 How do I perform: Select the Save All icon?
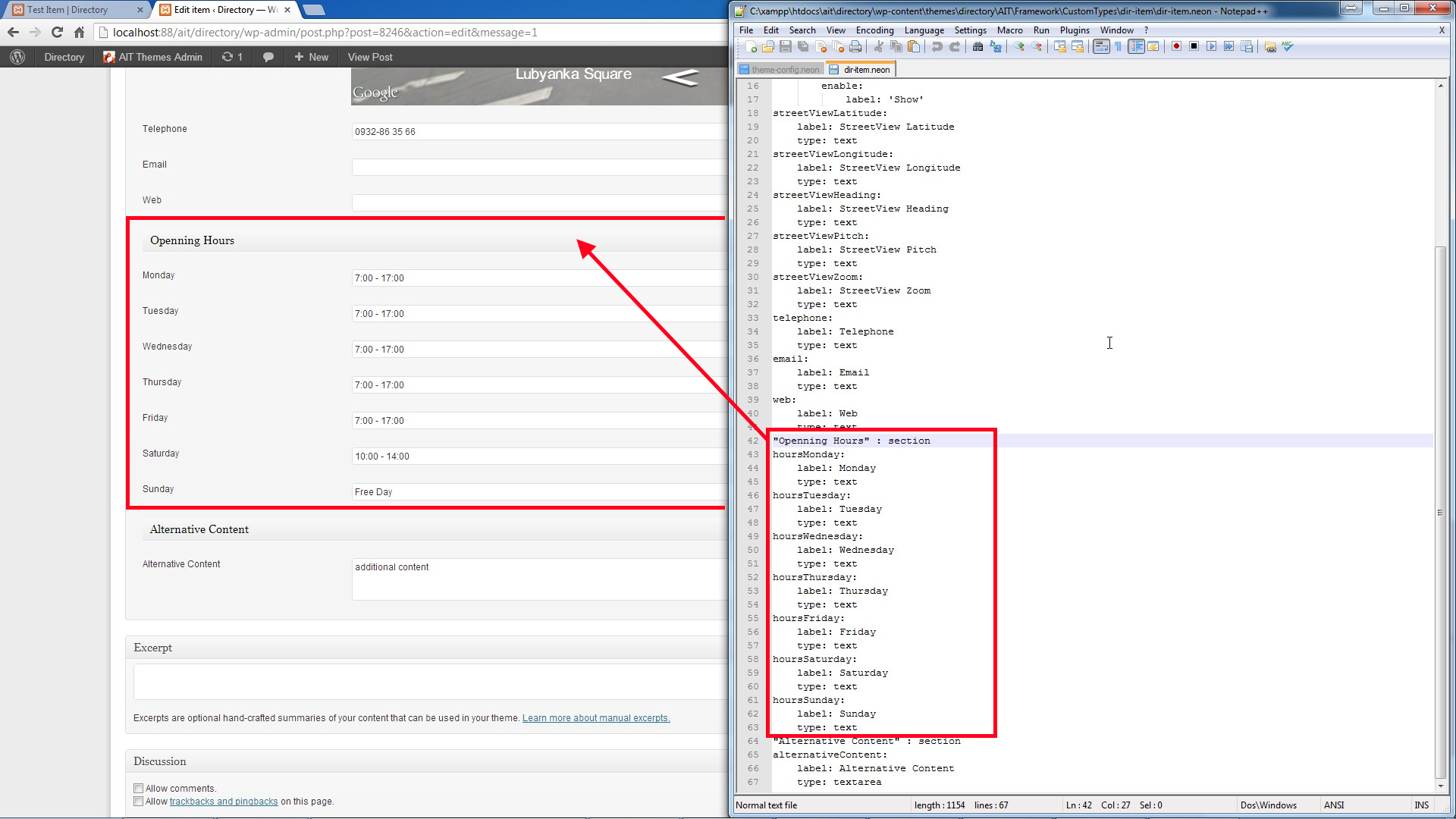802,46
